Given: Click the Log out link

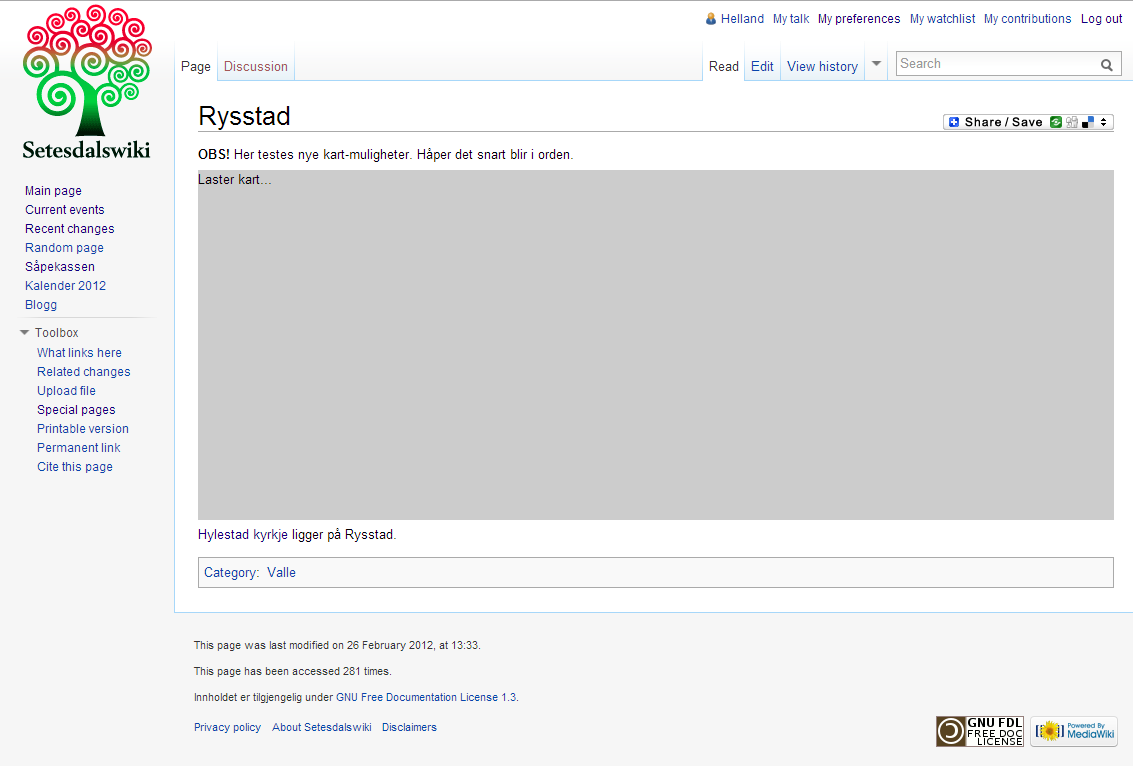Looking at the screenshot, I should 1101,19.
